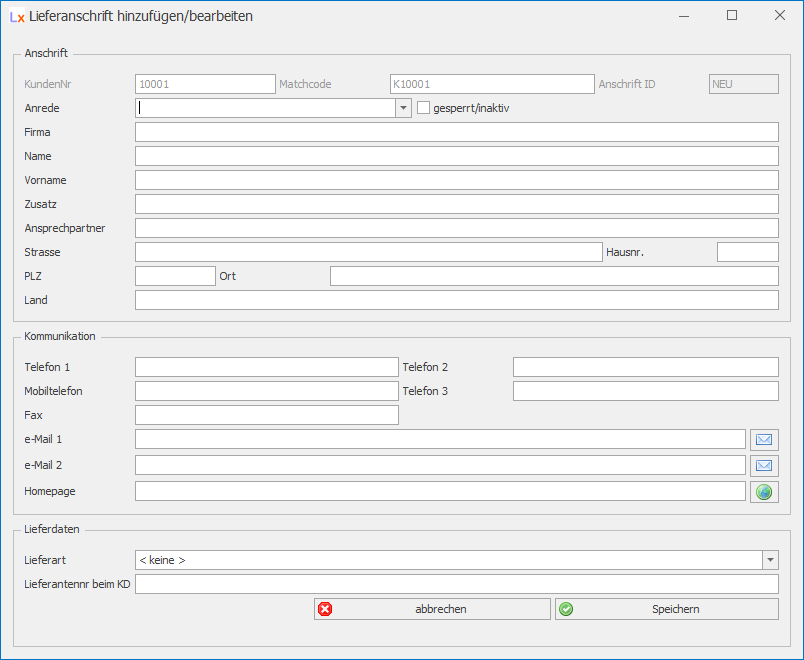Focus the Hausnr. field

(747, 252)
